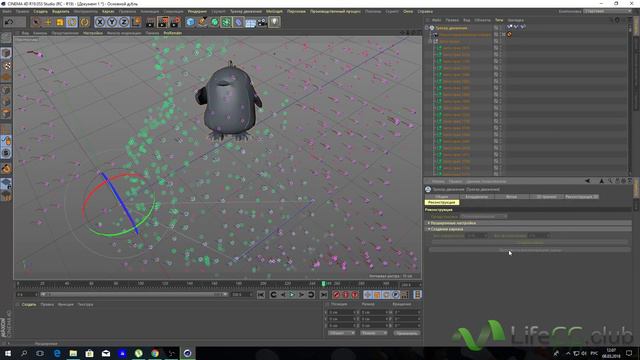Screen dimensions: 640x360
Task: Click the attribute manager back arrow
Action: [x=587, y=181]
